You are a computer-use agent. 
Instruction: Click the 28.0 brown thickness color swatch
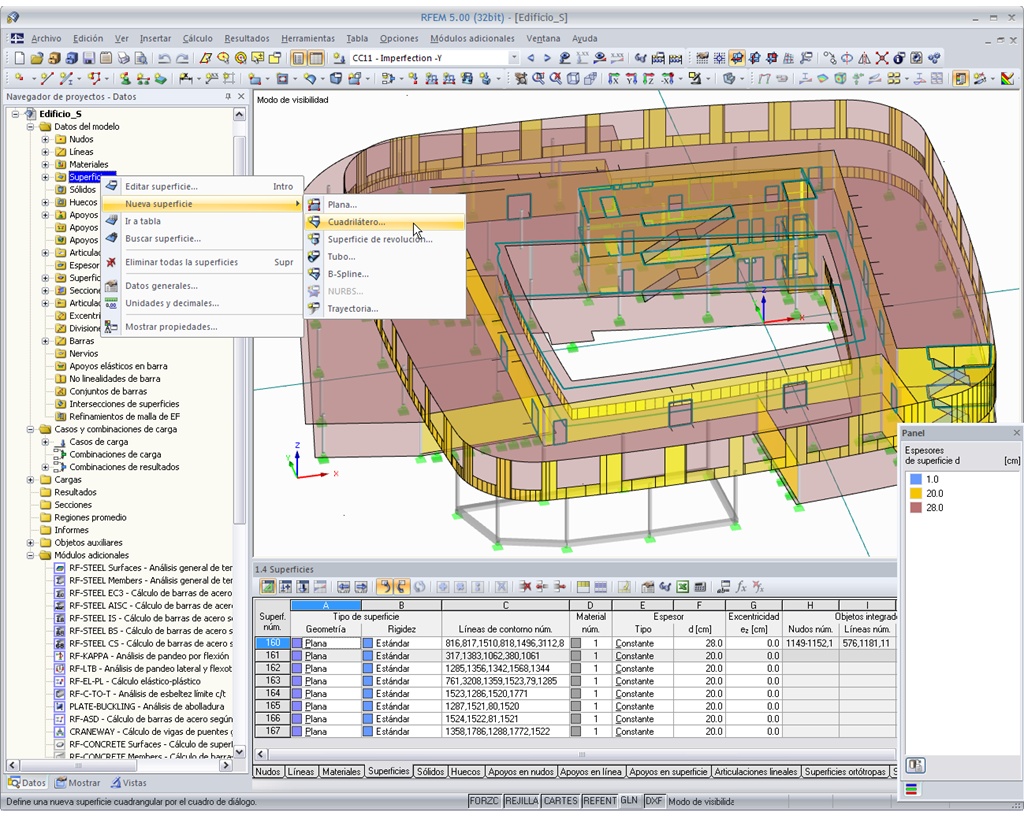pos(916,507)
